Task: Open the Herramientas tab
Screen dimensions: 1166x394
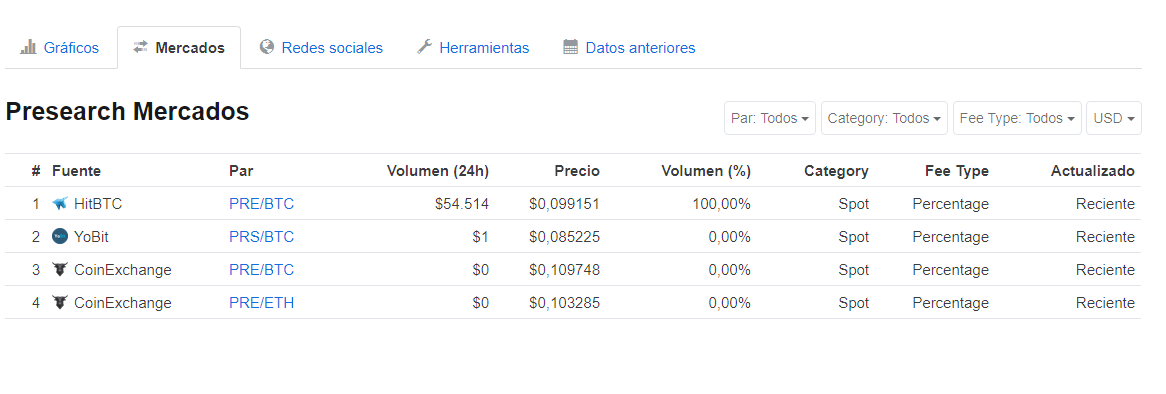Action: tap(473, 48)
